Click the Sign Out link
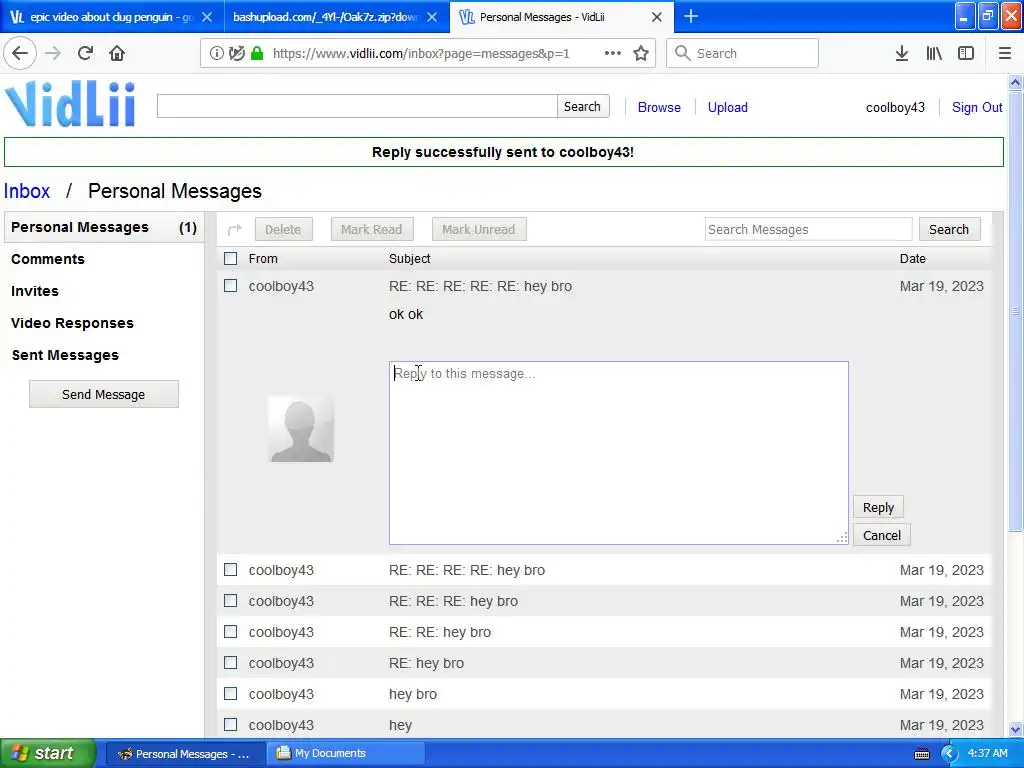Viewport: 1024px width, 768px height. (x=977, y=107)
